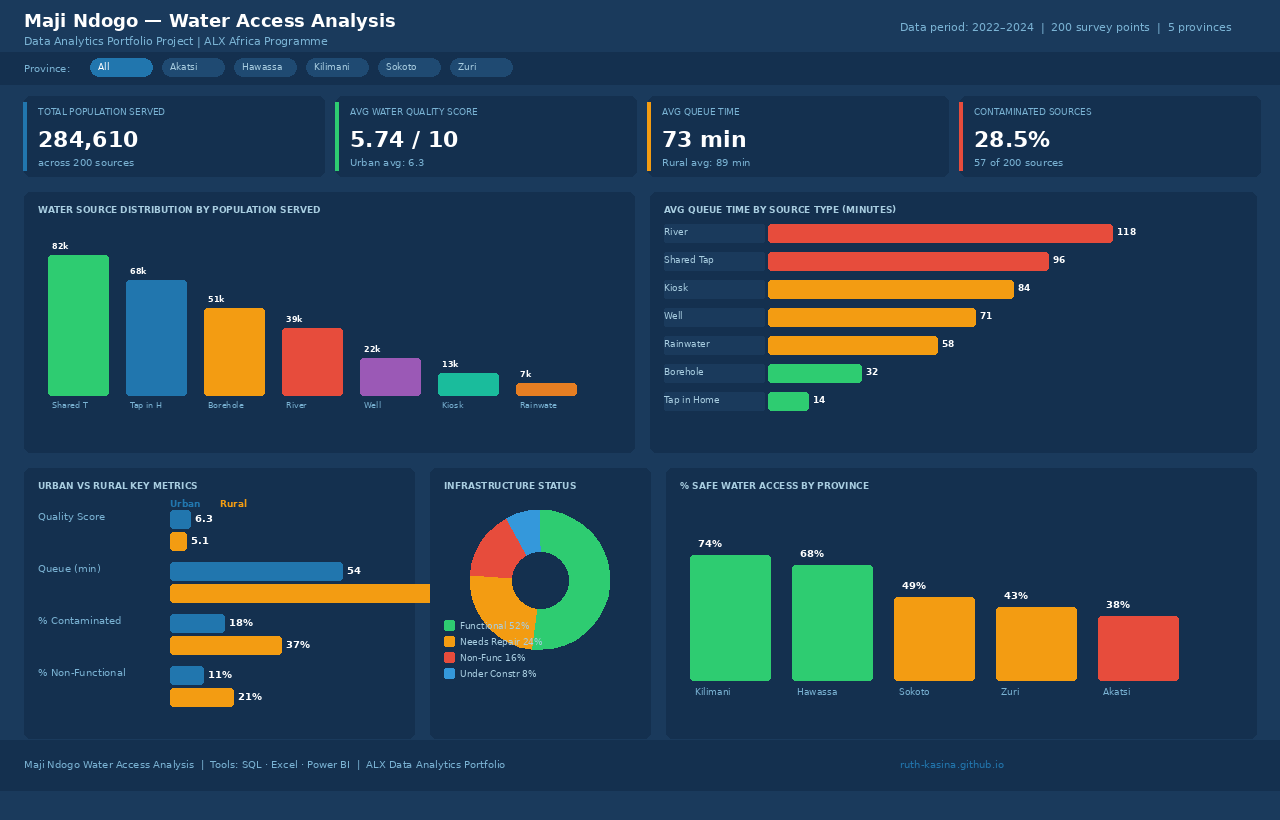1280x820 pixels.
Task: Click the rural Quality Score bar labeled 5.1
Action: tap(178, 541)
